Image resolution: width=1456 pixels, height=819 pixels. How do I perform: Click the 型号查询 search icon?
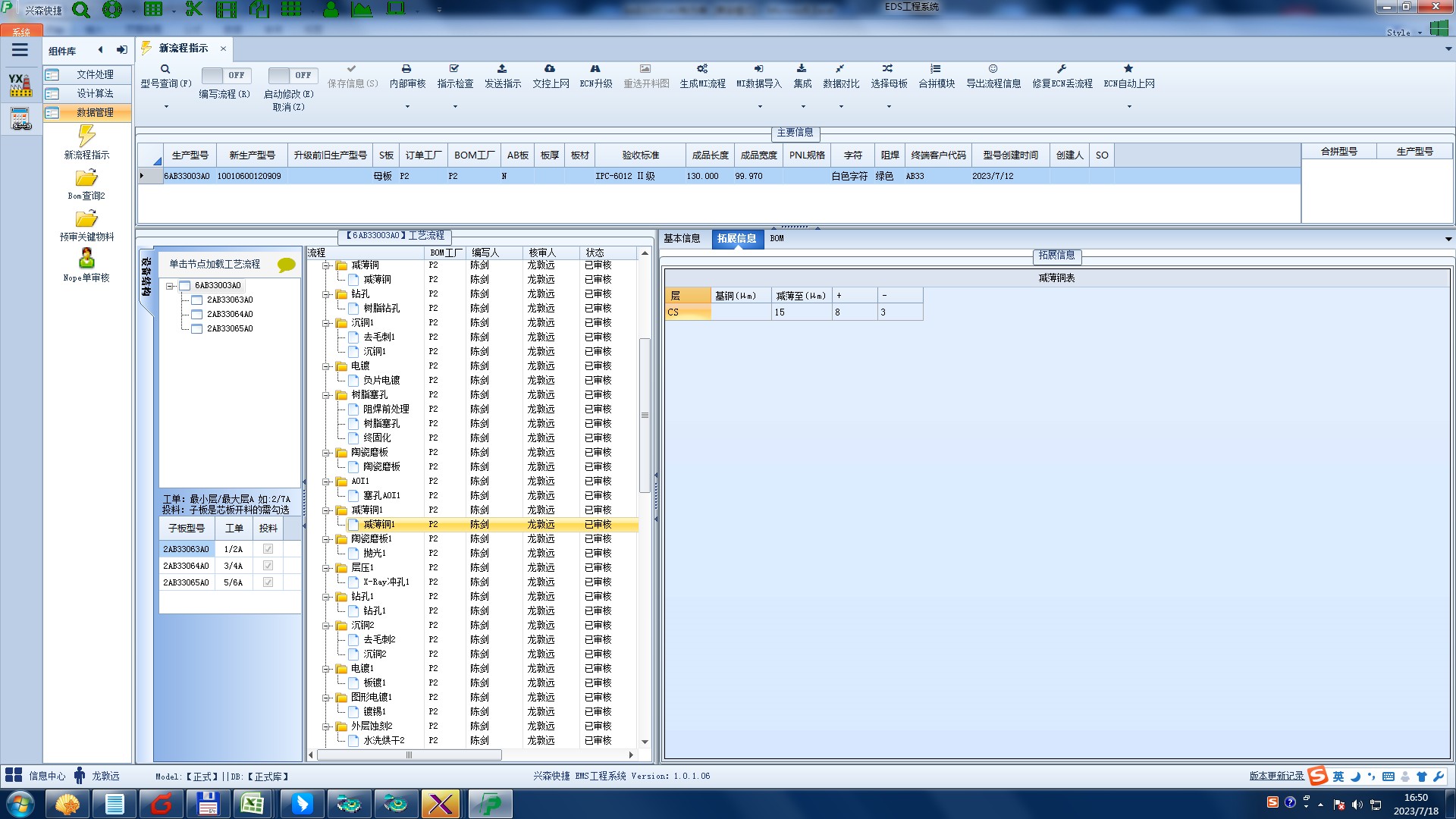pos(165,69)
